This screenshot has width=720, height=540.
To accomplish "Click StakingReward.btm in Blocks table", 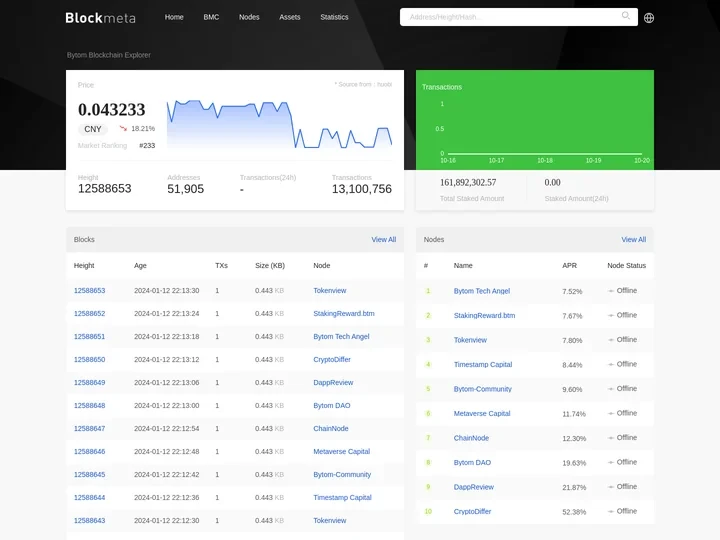I will point(344,313).
